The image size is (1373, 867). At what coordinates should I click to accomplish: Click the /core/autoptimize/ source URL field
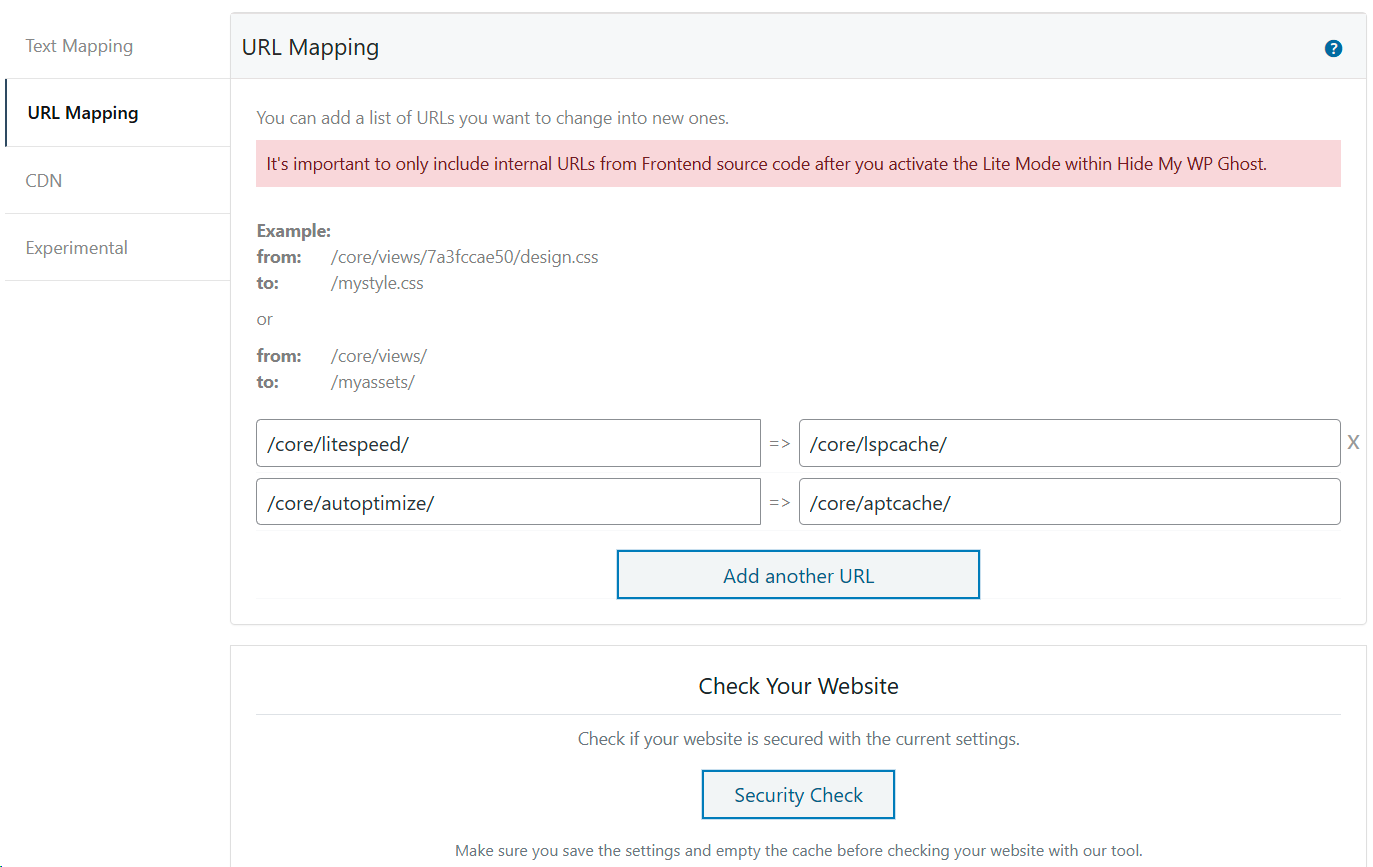(508, 503)
